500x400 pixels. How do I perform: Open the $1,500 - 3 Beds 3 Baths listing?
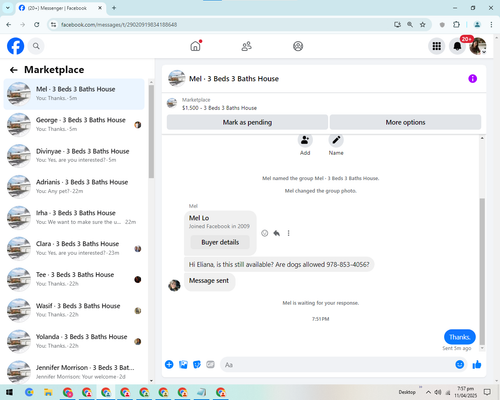coord(219,108)
